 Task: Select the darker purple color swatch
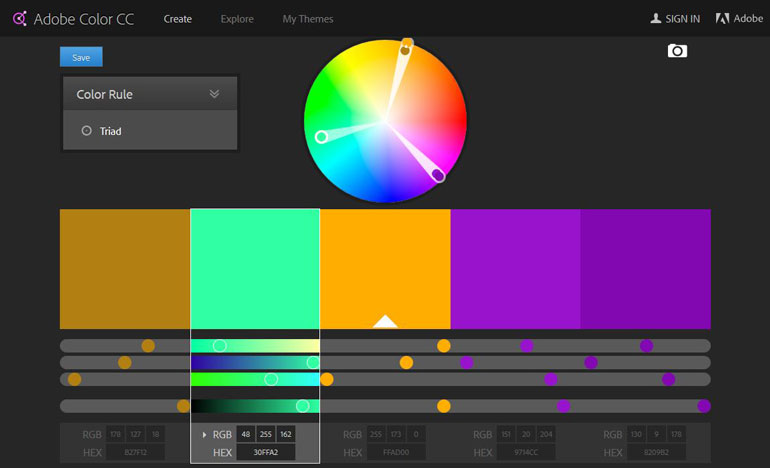[645, 269]
